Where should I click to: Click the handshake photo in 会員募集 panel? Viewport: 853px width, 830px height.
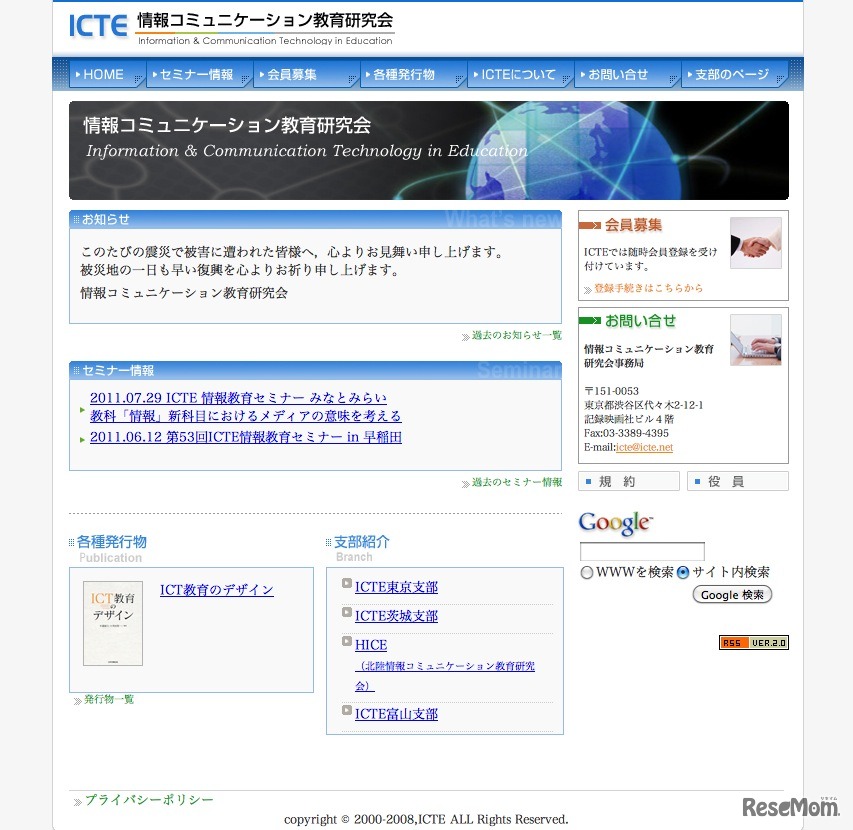click(755, 241)
